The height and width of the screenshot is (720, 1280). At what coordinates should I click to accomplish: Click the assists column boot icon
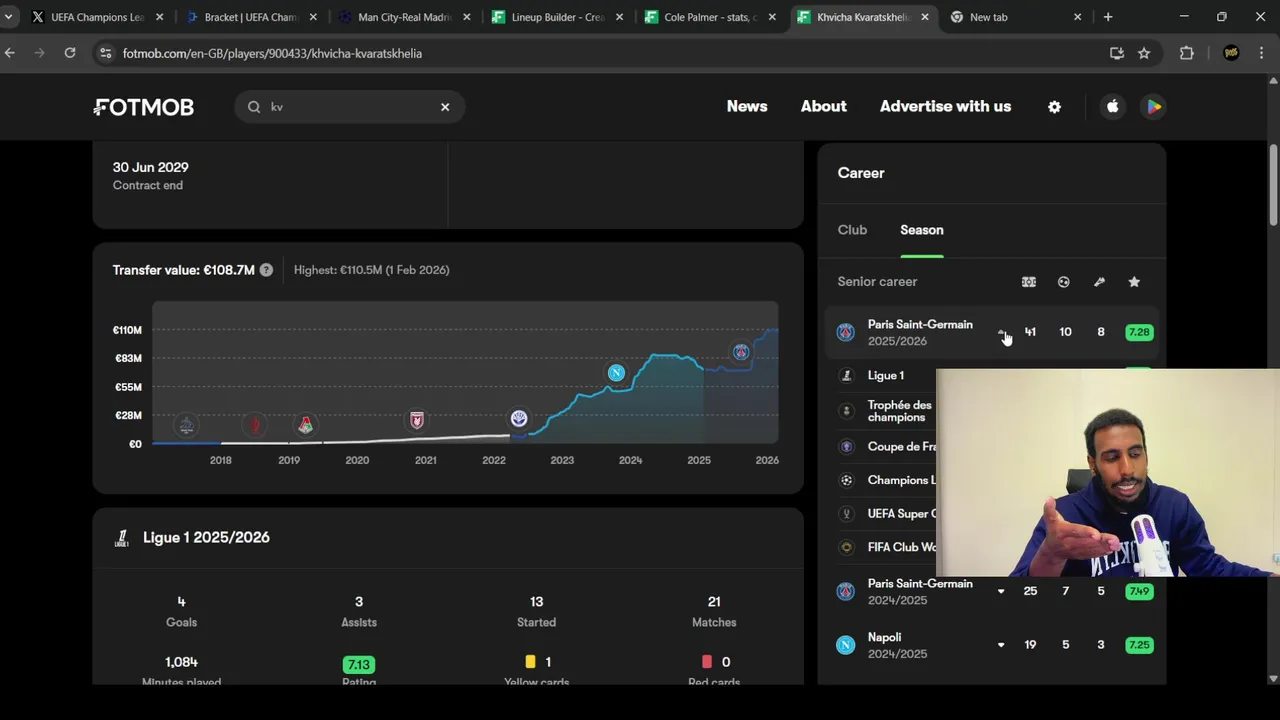(1099, 282)
